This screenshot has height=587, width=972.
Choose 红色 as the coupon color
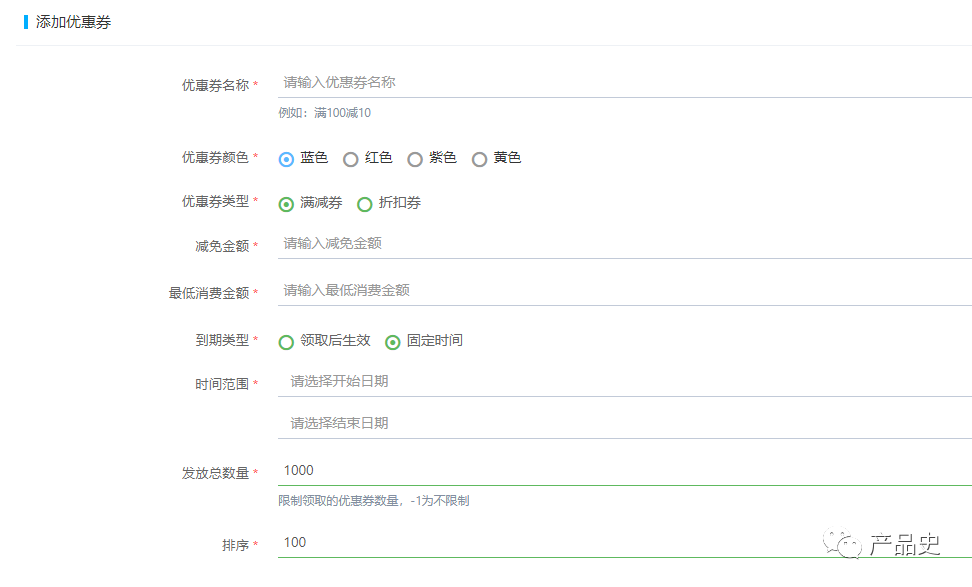pyautogui.click(x=351, y=159)
